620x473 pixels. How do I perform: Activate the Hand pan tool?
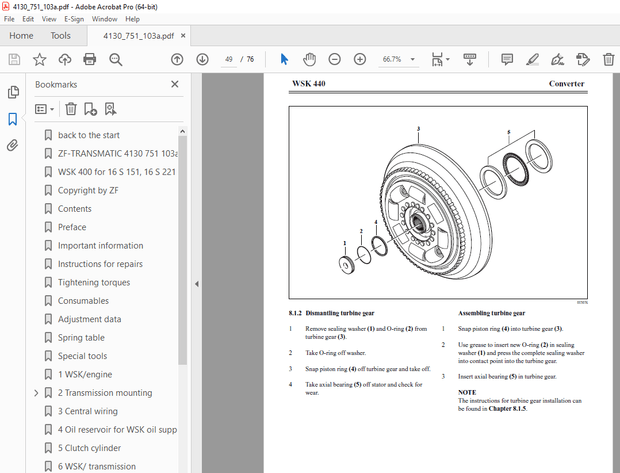(x=309, y=60)
